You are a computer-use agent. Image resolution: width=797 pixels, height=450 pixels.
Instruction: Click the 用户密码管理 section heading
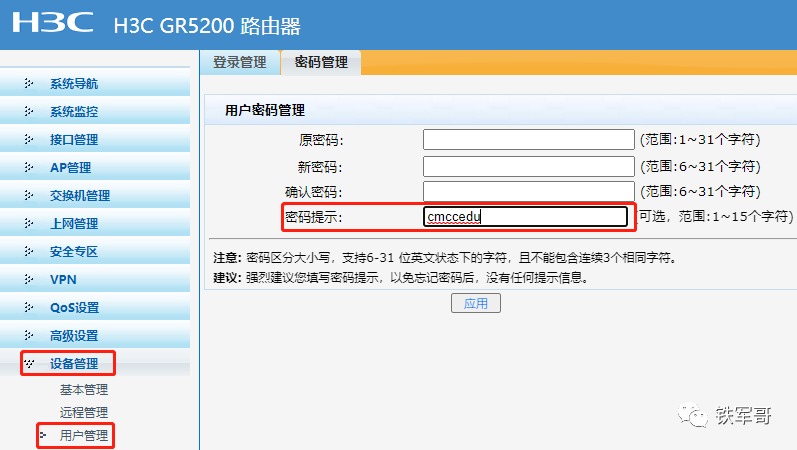pos(265,110)
